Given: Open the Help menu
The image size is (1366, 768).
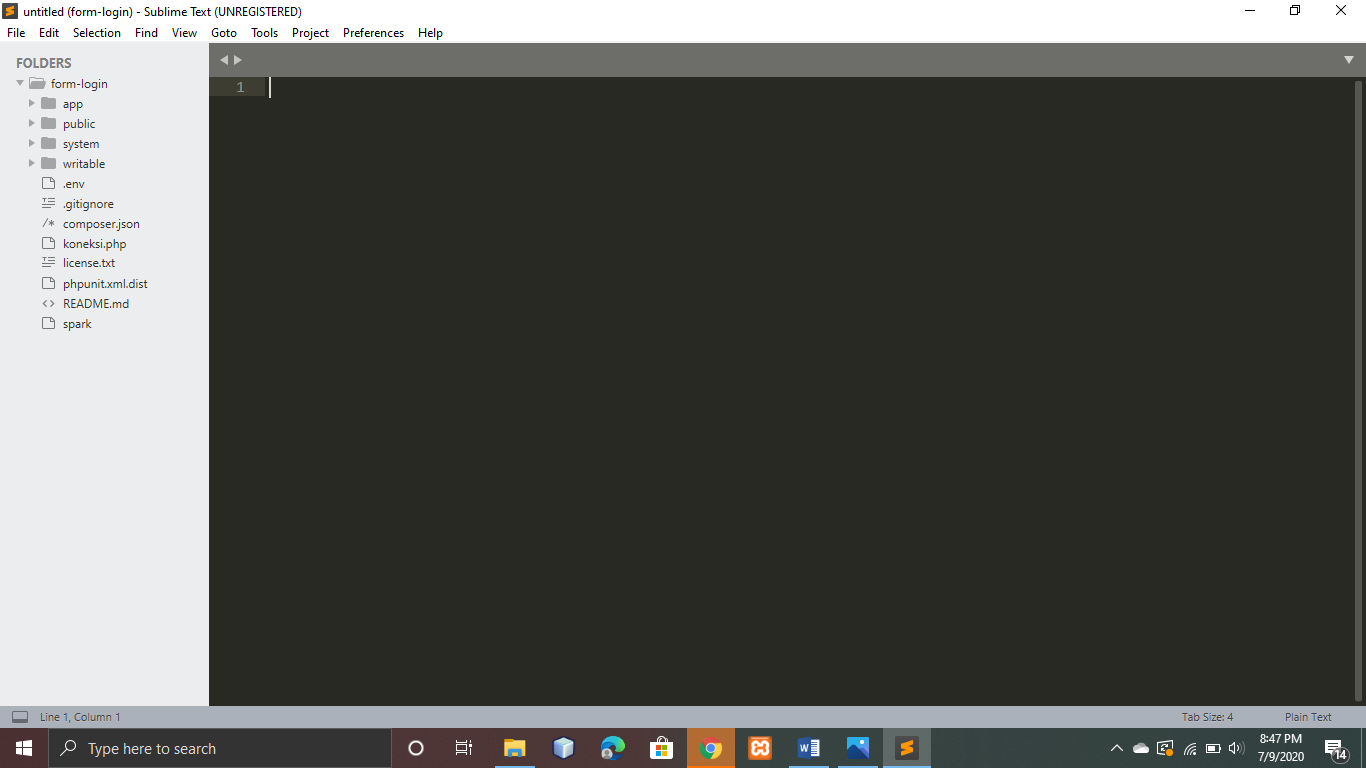Looking at the screenshot, I should coord(431,33).
